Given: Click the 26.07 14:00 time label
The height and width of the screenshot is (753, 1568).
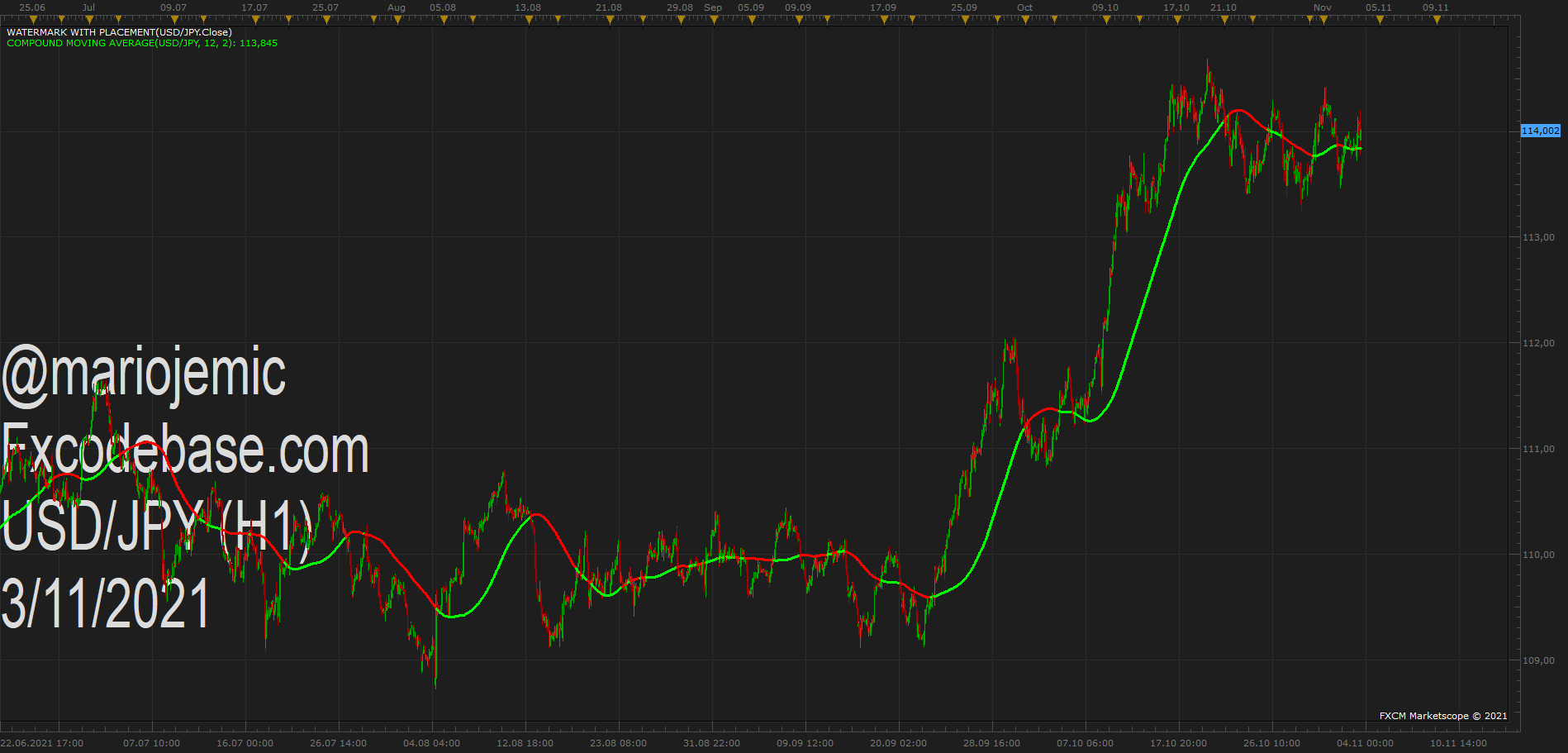Looking at the screenshot, I should pyautogui.click(x=338, y=743).
